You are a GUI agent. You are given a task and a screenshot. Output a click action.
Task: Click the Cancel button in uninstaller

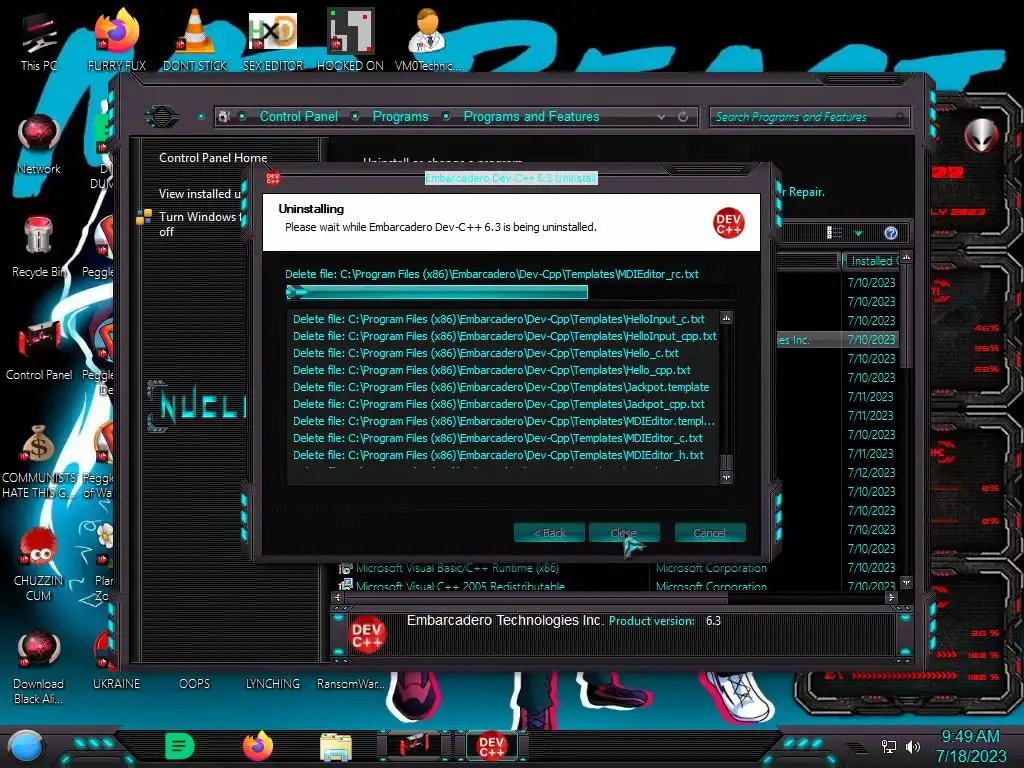pos(709,533)
